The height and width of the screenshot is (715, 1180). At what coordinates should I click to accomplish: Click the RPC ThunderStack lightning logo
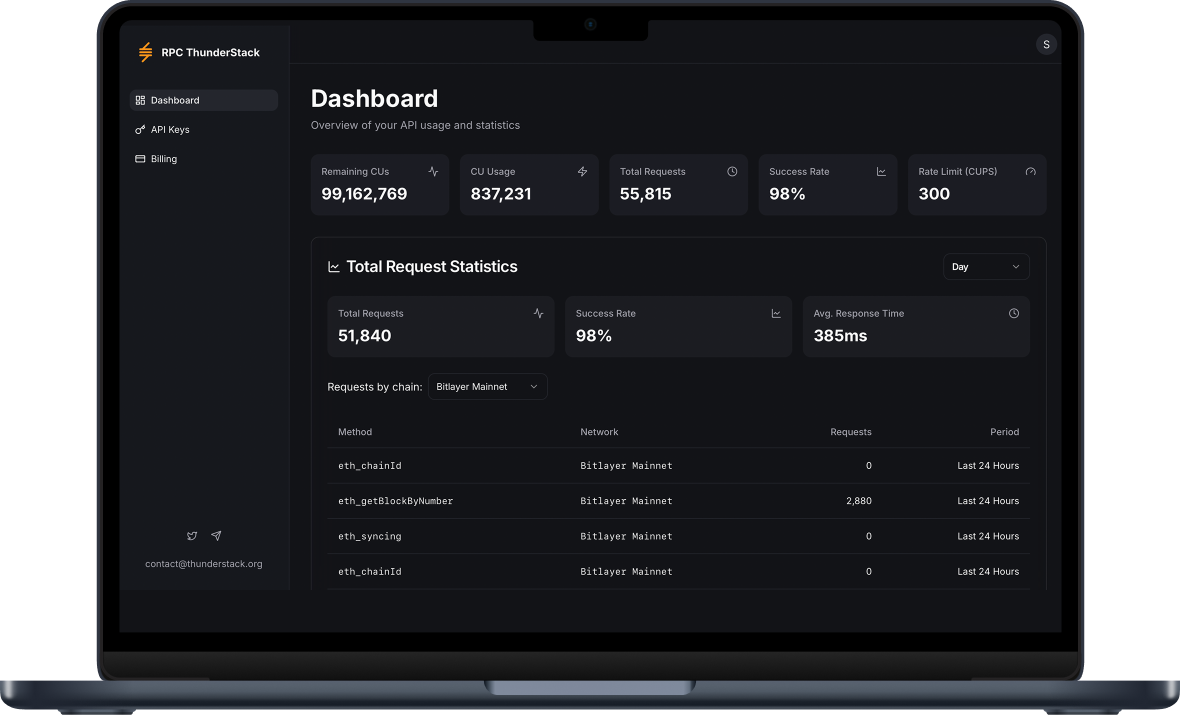pos(146,52)
